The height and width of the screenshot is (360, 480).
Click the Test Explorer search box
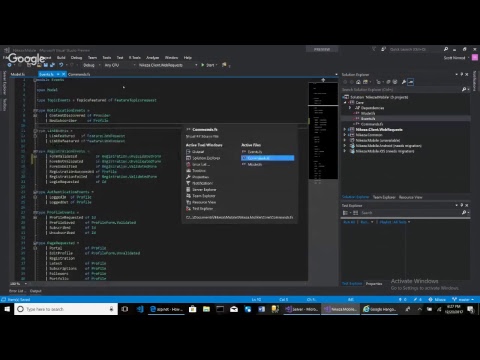[x=411, y=213]
